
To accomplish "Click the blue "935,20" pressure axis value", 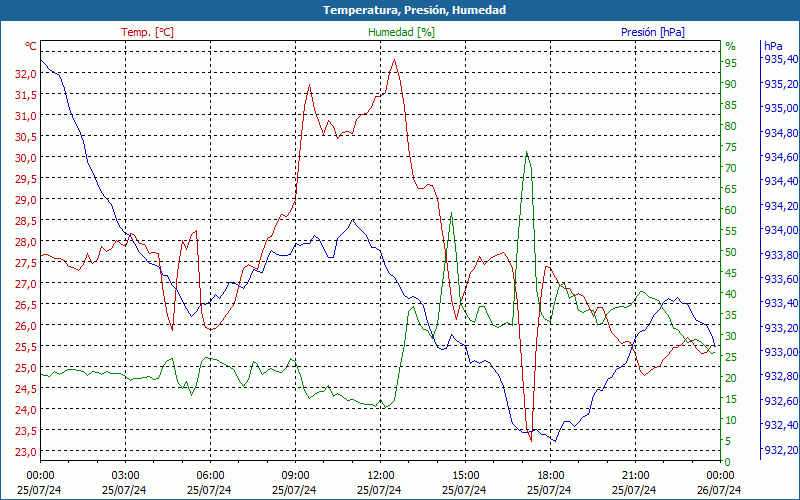I will (780, 84).
